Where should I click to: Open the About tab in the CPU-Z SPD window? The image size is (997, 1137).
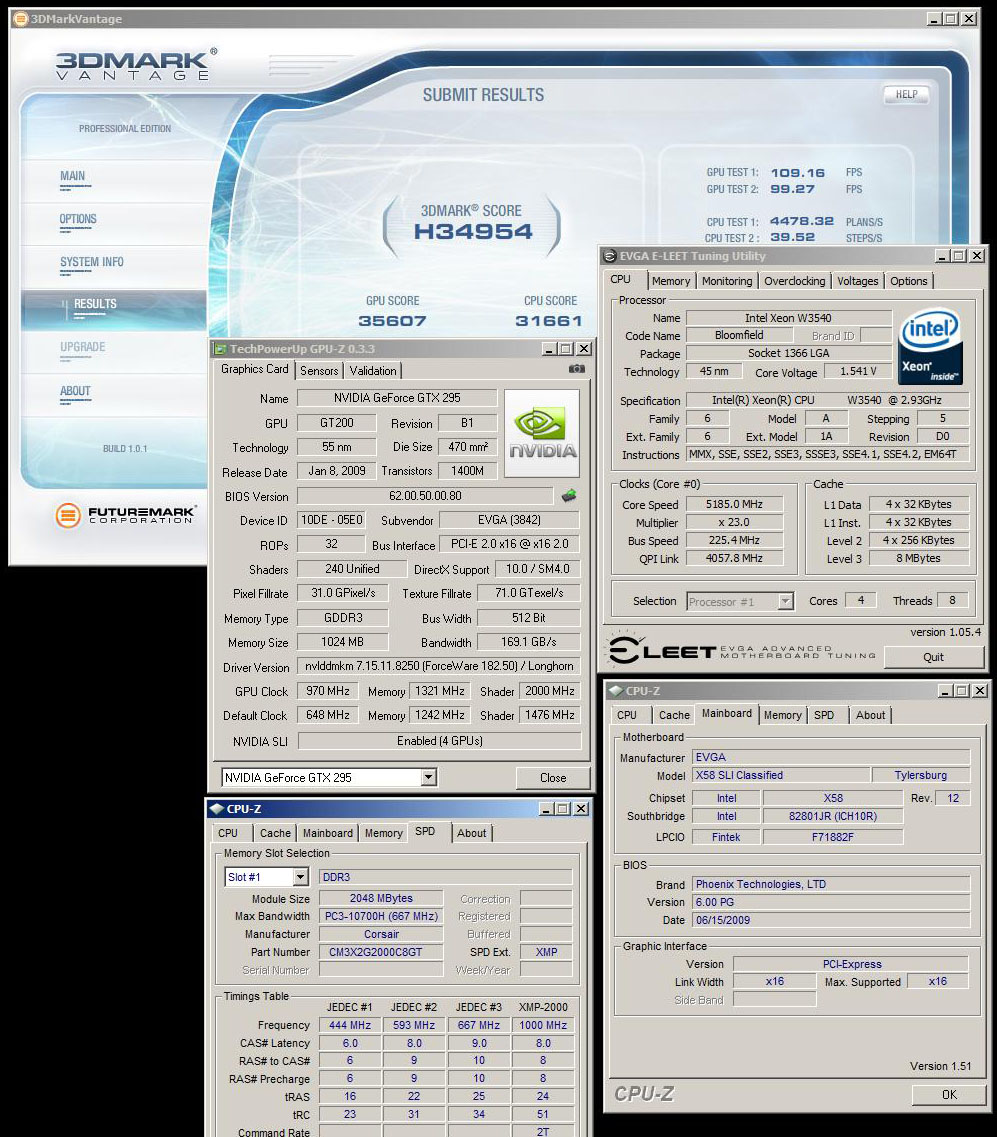tap(471, 833)
